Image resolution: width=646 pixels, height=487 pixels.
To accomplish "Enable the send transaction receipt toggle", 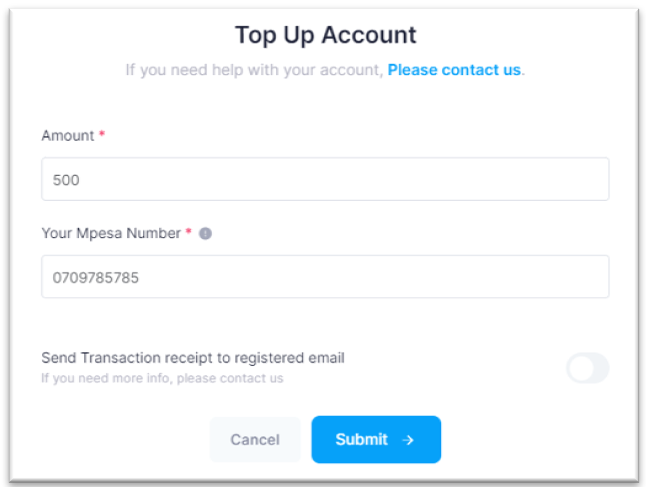I will click(587, 368).
